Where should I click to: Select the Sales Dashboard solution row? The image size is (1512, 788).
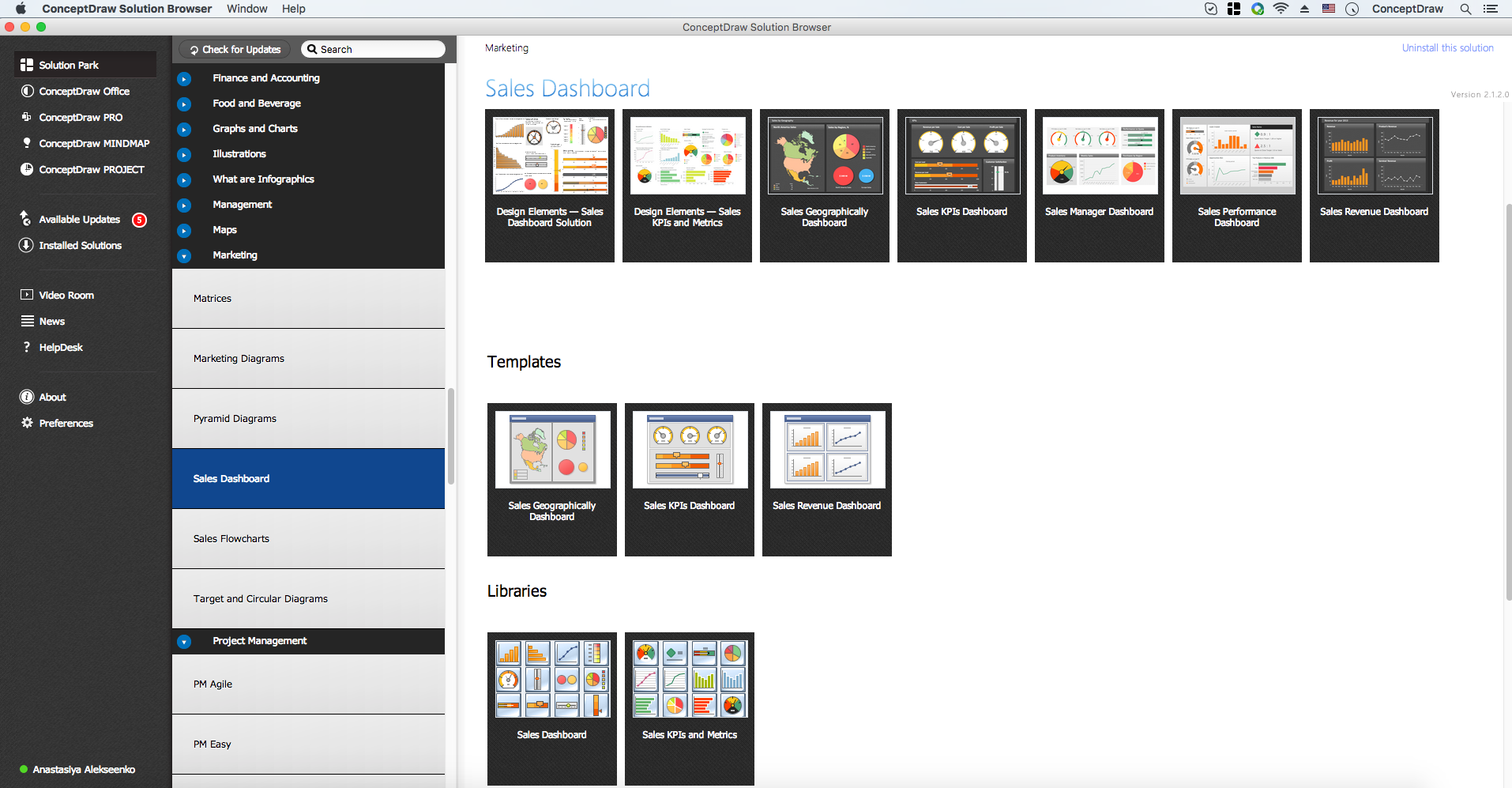click(308, 479)
